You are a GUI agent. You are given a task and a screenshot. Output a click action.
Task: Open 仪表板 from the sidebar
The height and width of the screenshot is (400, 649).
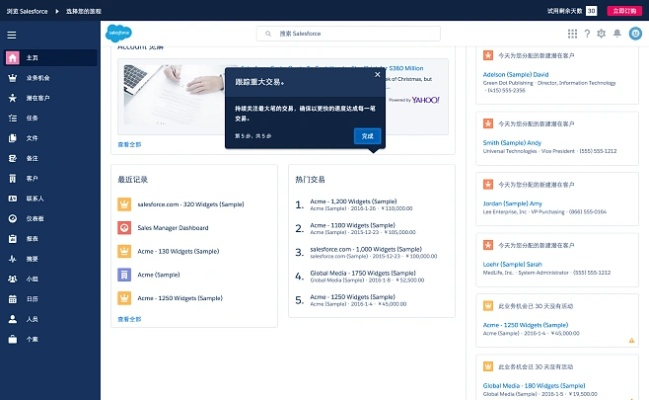(x=35, y=218)
